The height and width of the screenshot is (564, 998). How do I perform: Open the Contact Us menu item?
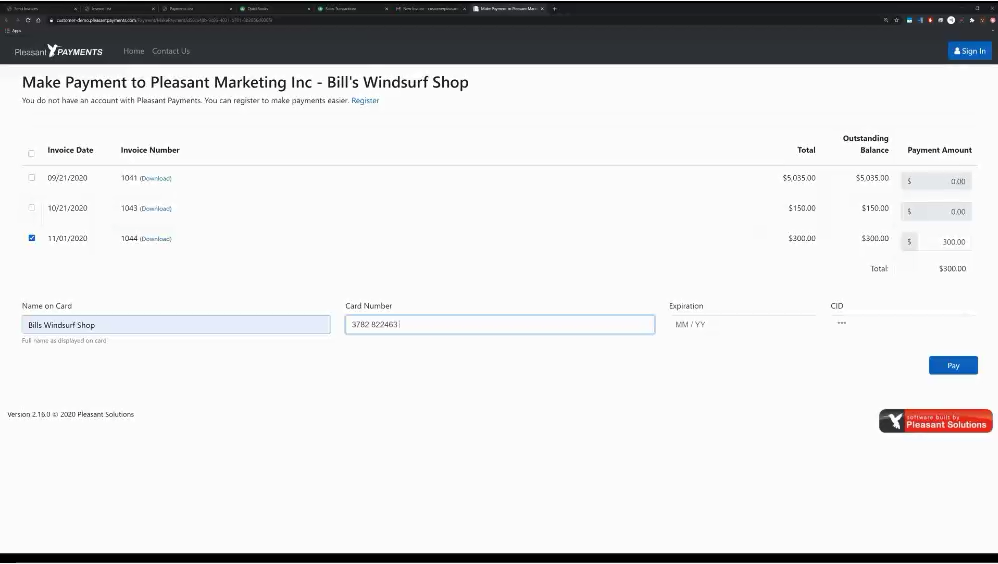point(170,51)
